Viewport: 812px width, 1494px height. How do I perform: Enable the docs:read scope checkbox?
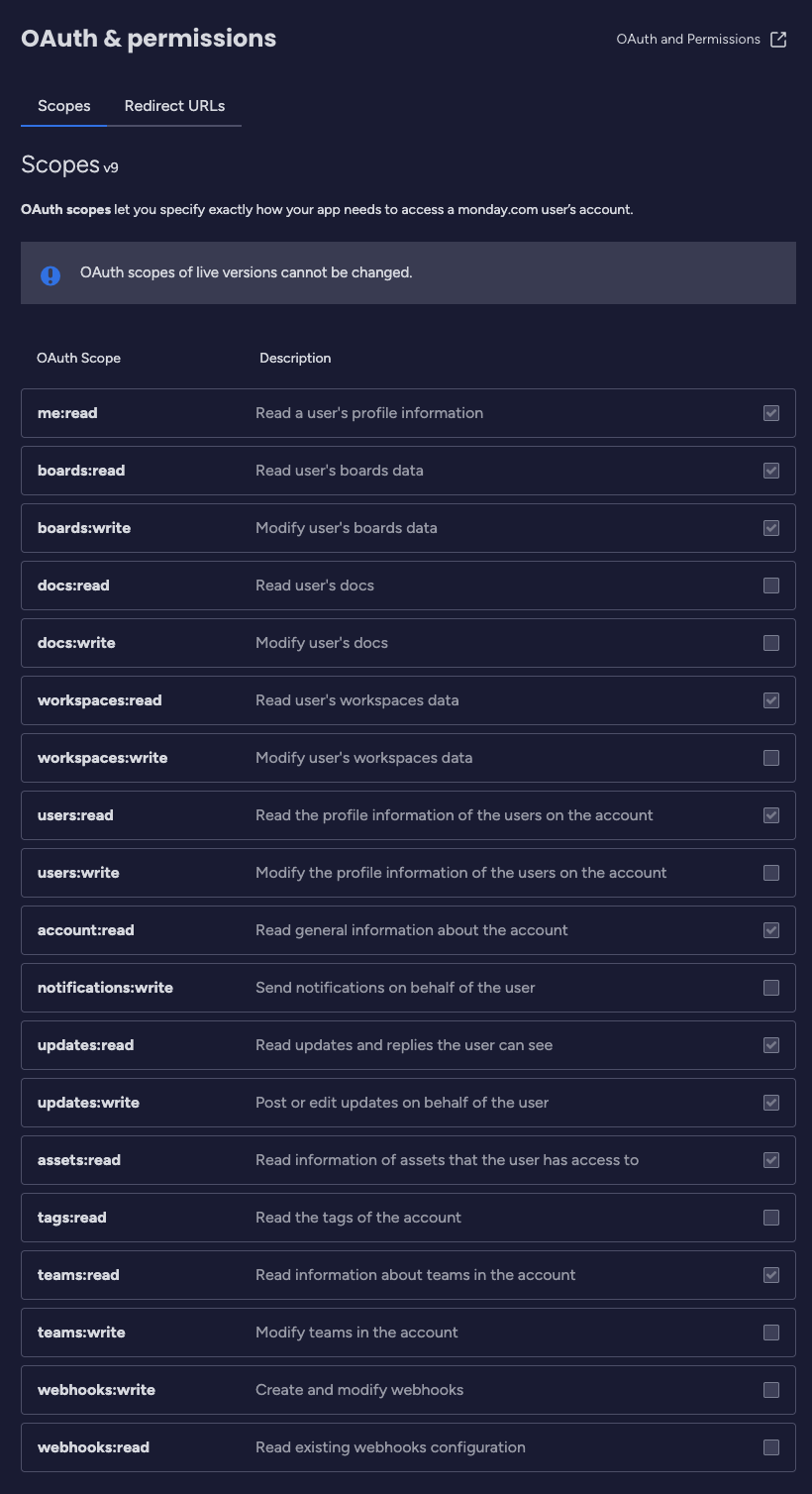point(771,586)
